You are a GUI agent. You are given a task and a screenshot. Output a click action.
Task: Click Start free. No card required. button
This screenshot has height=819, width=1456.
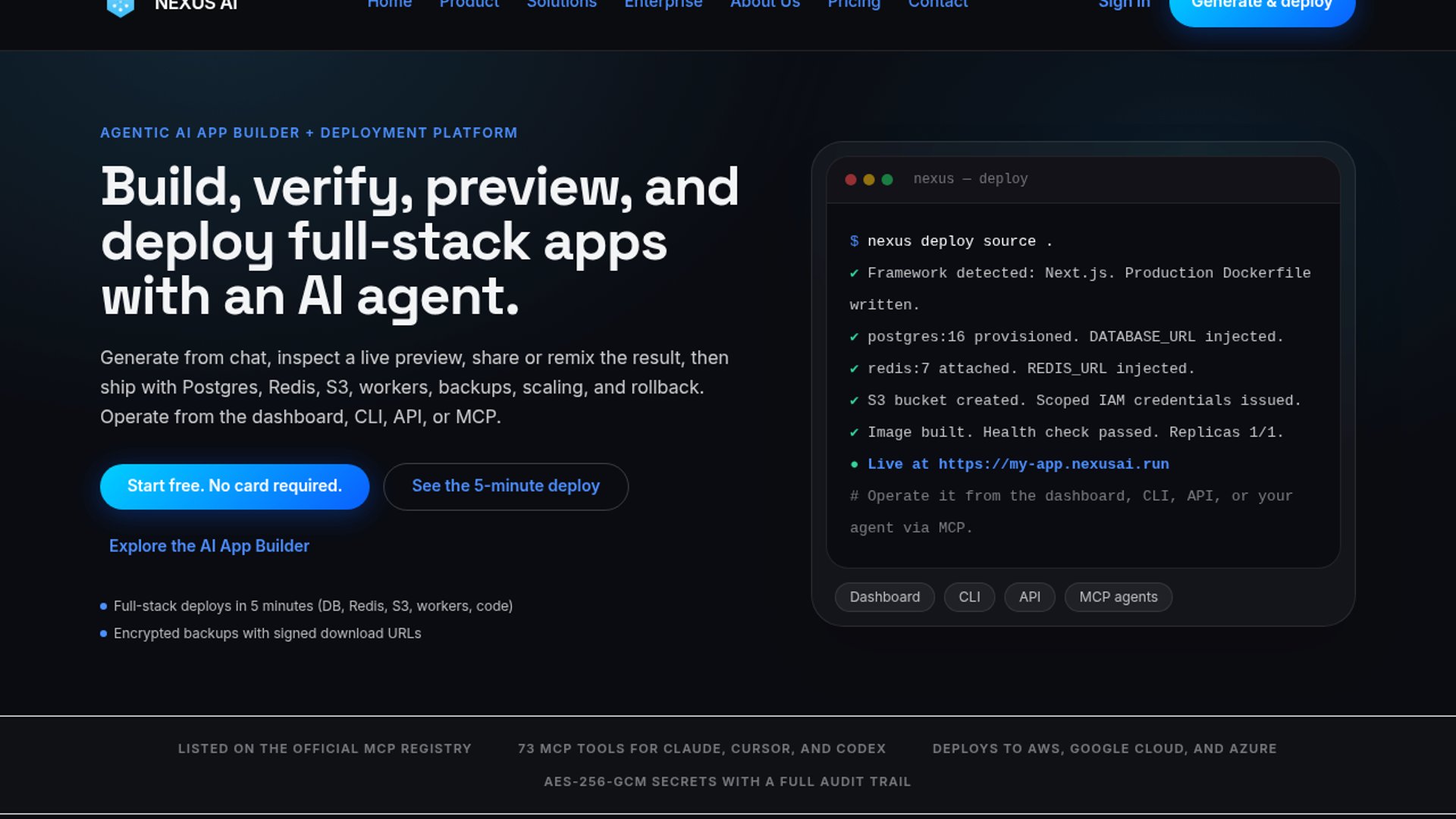coord(234,486)
